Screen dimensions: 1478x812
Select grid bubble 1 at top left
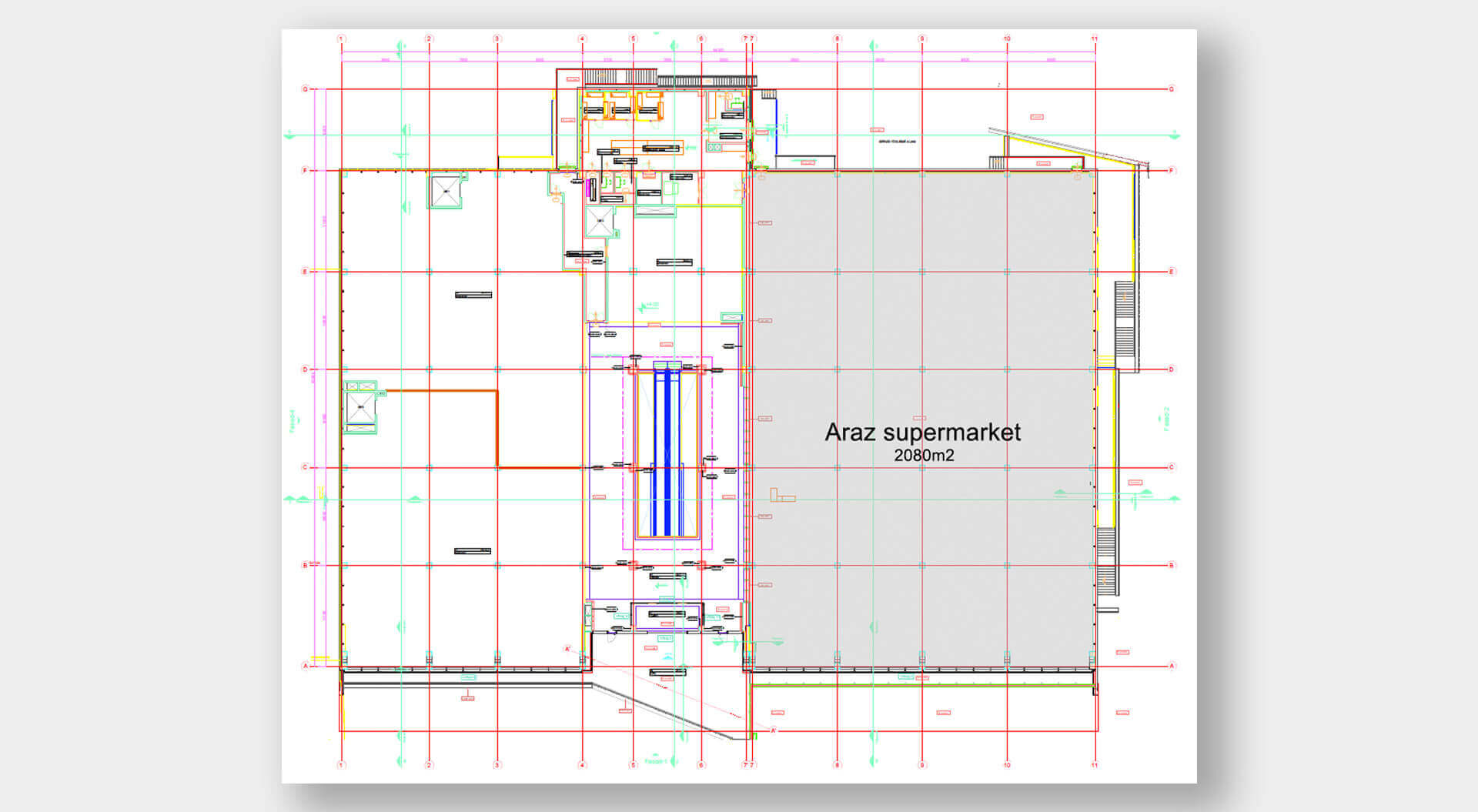click(x=341, y=37)
